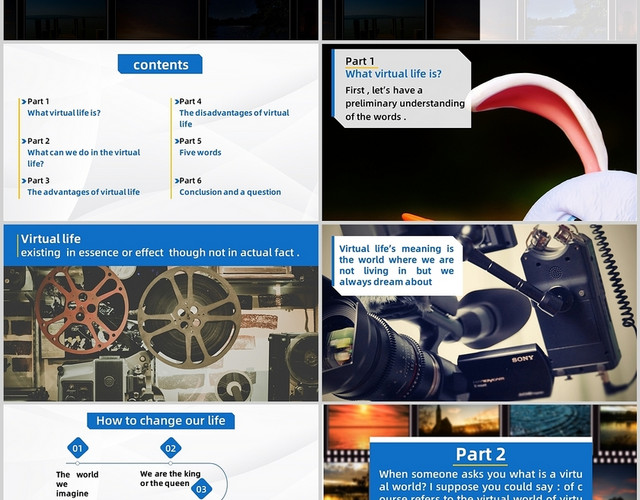The image size is (640, 500).
Task: Click 'The disadvantages of virtual life' entry
Action: tap(234, 118)
